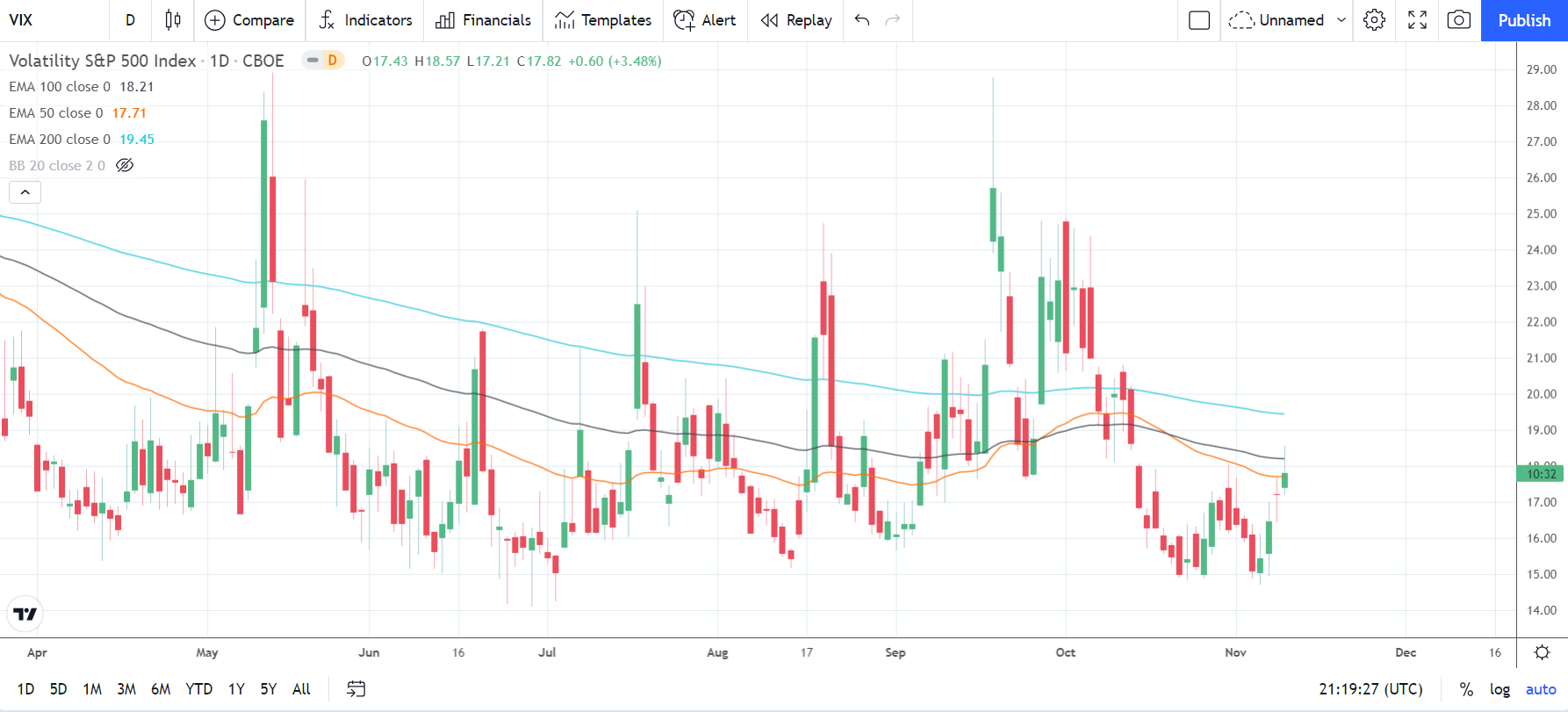Click the 14.00 price axis label

pyautogui.click(x=1542, y=610)
